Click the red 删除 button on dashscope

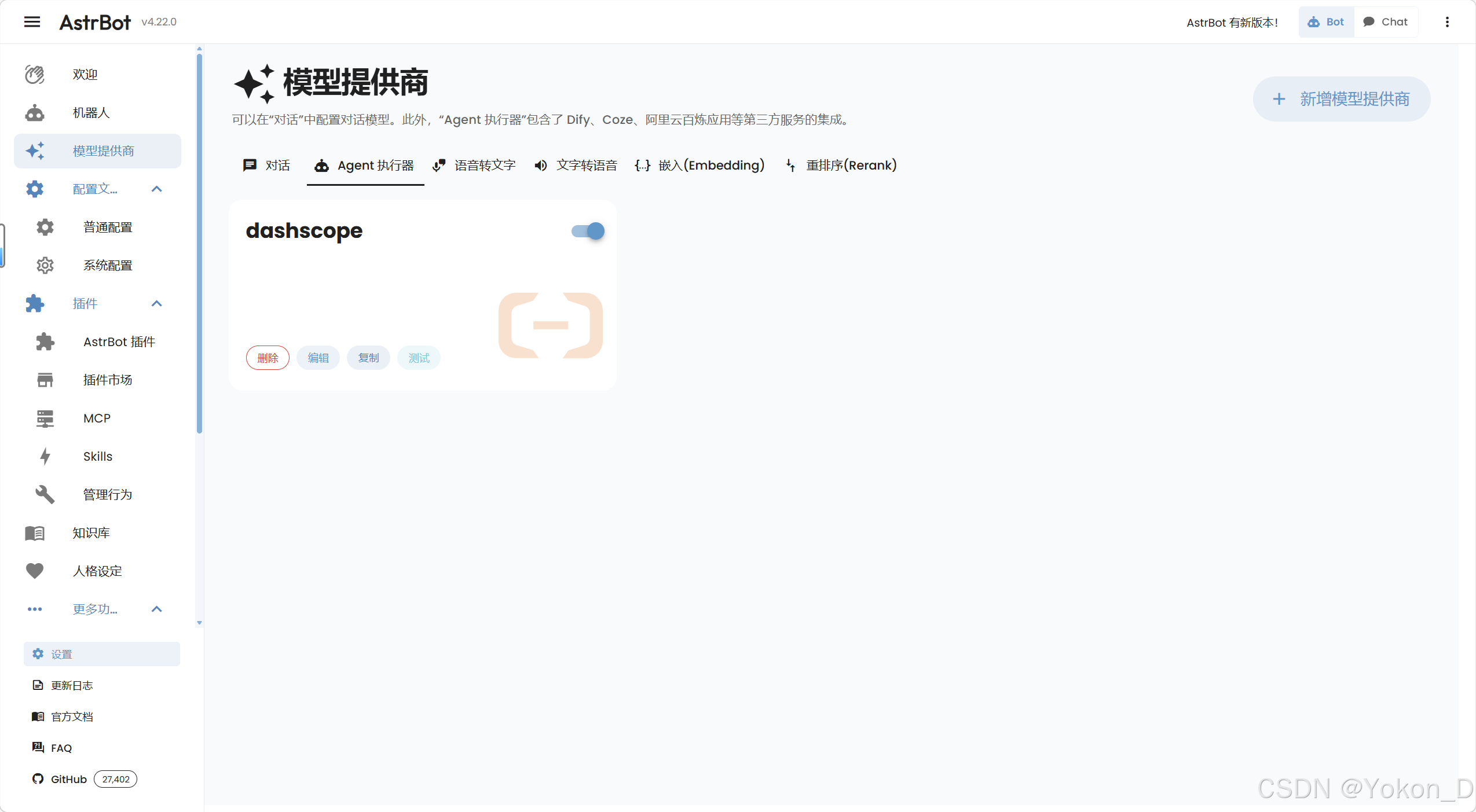click(268, 358)
